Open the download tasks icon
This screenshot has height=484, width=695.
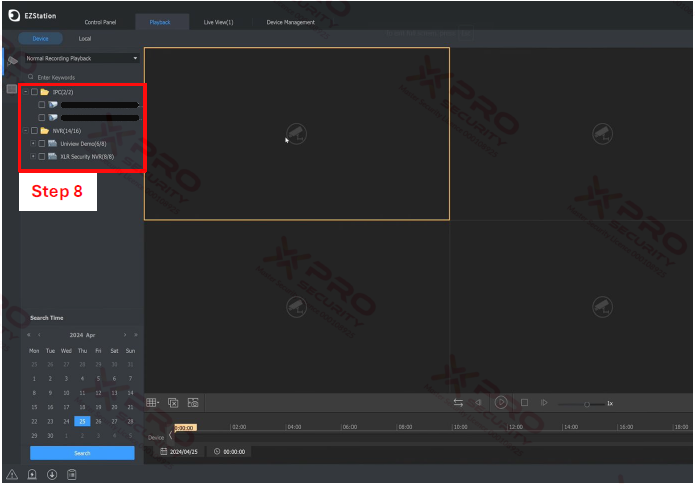[x=52, y=474]
